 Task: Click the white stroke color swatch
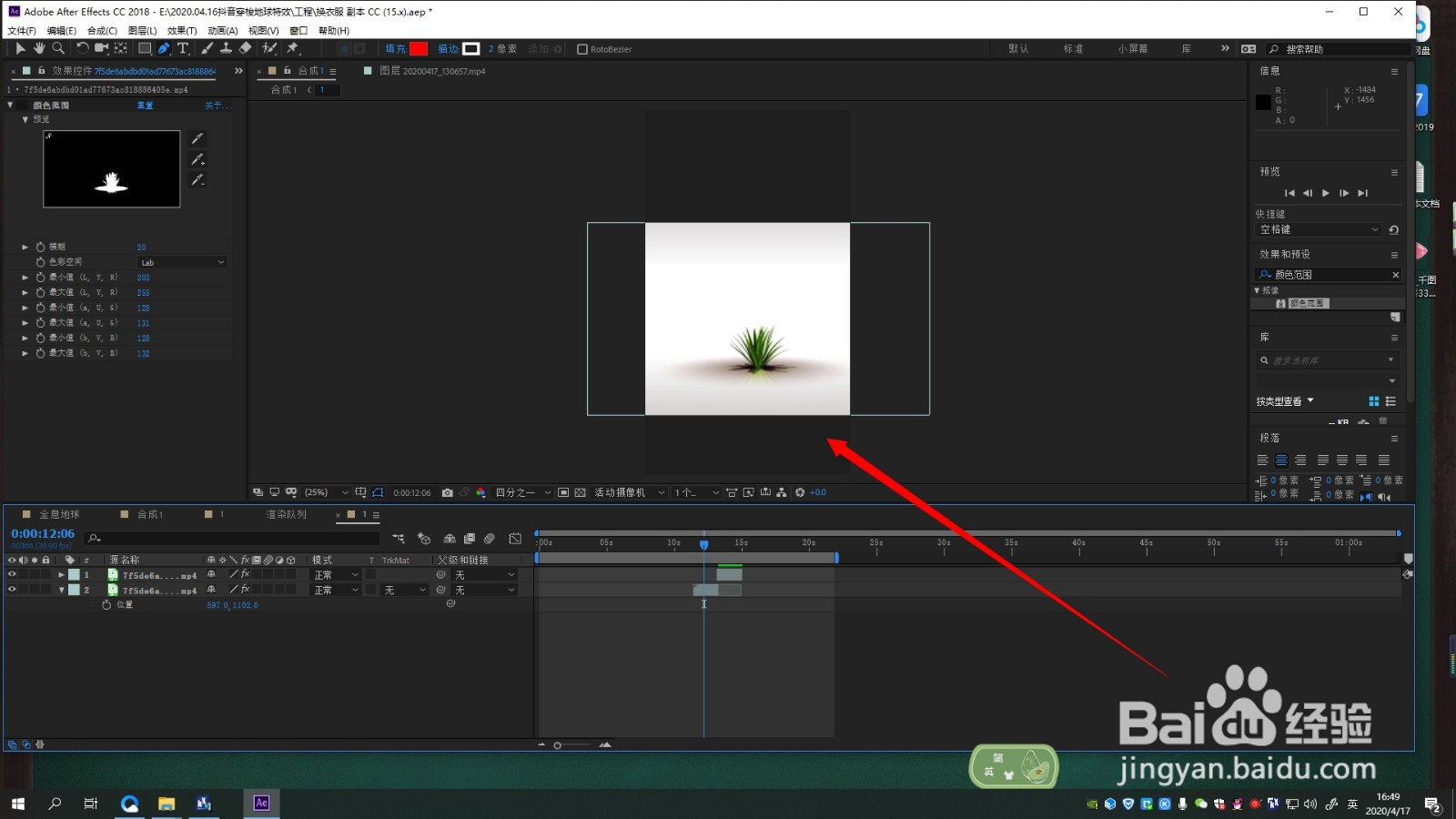pos(471,49)
